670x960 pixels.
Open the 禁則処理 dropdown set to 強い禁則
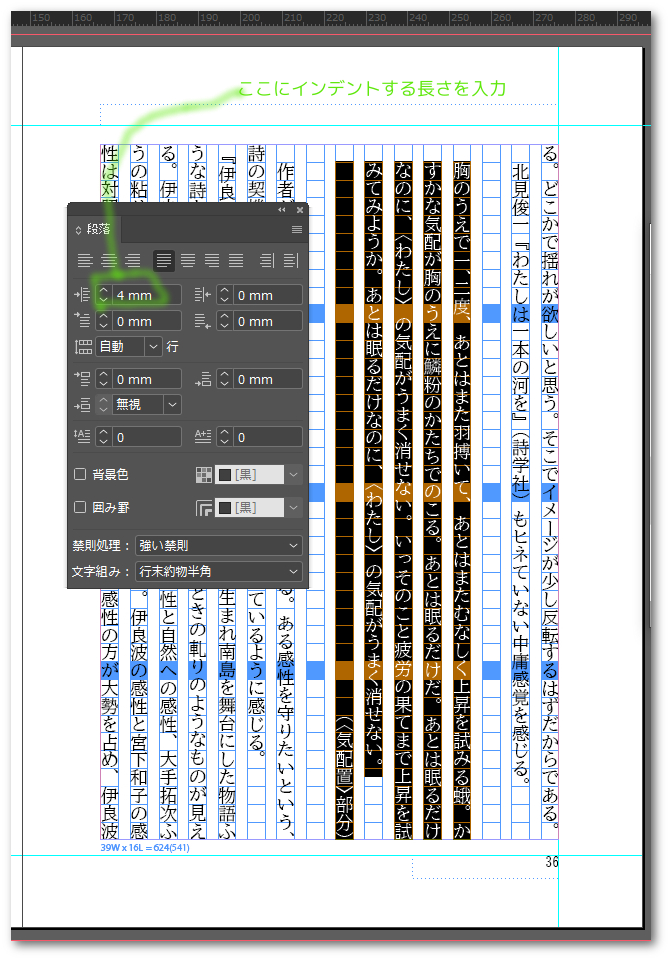pos(218,546)
